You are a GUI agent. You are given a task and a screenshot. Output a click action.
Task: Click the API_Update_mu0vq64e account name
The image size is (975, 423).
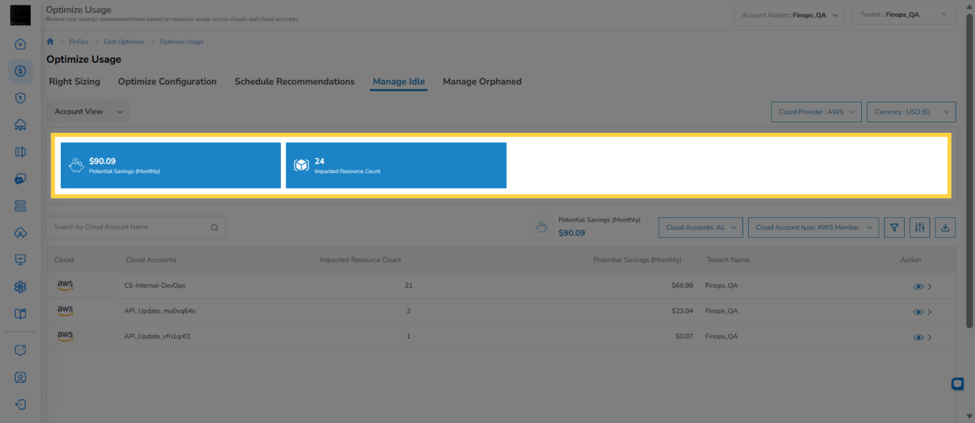coord(160,311)
